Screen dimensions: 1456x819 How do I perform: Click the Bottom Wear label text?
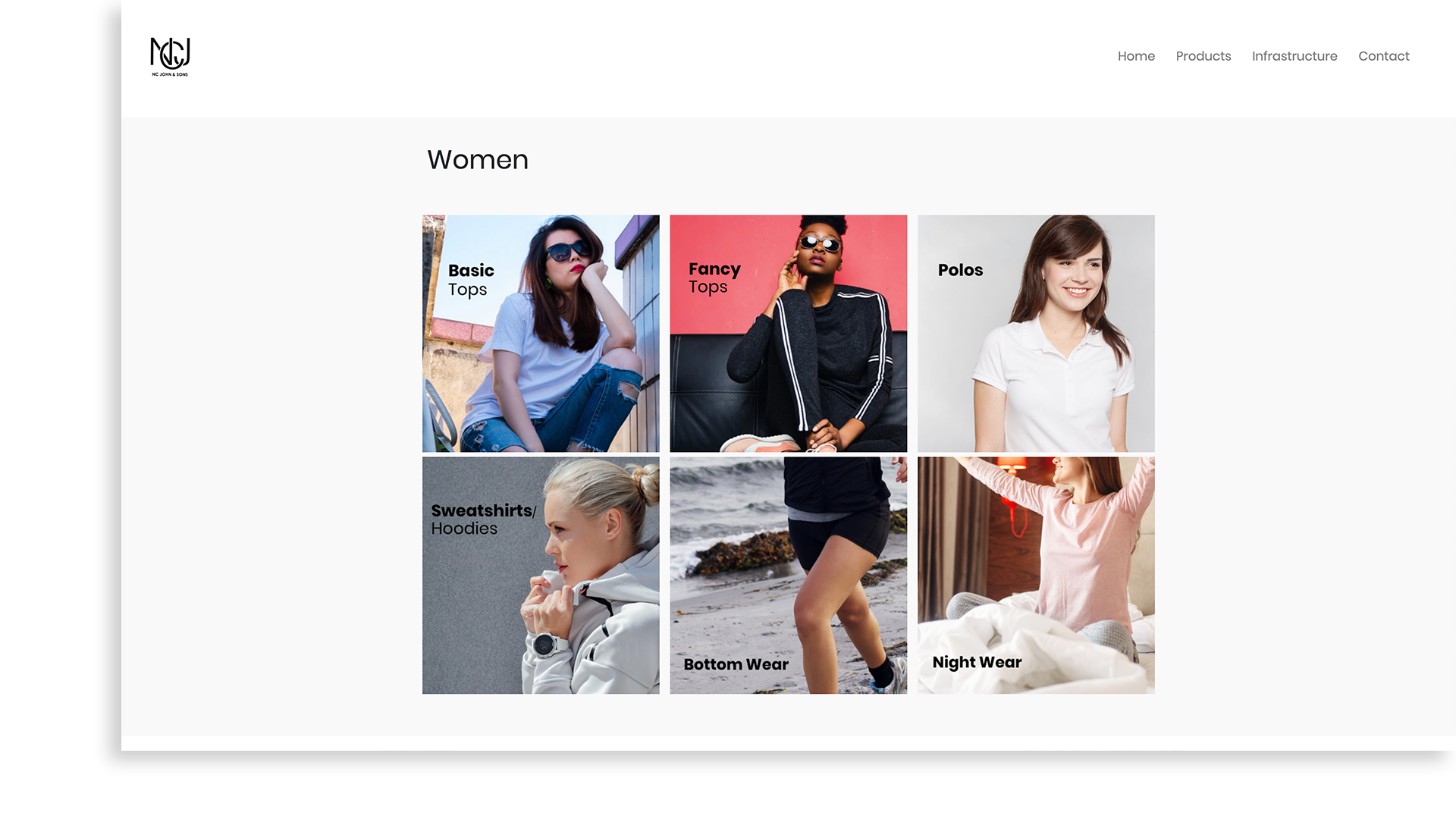[x=736, y=664]
